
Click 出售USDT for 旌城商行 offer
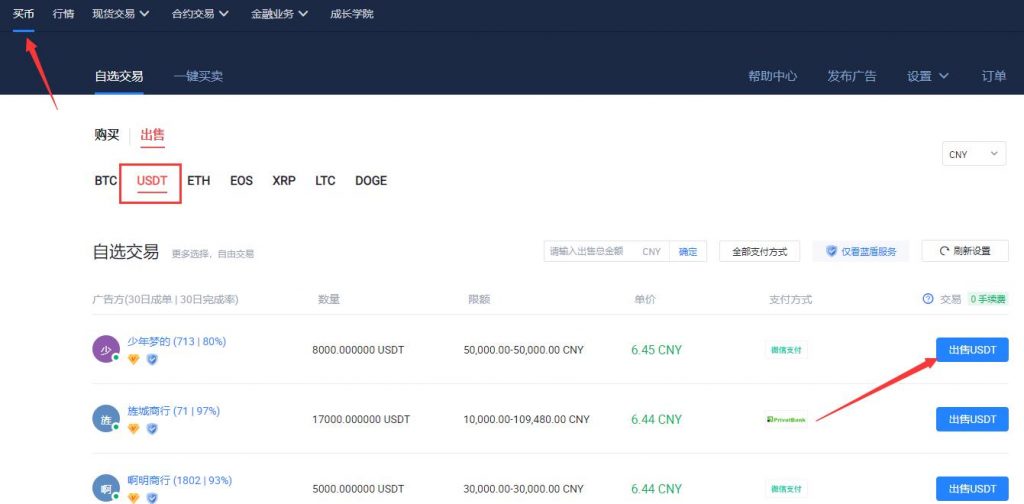pos(972,419)
